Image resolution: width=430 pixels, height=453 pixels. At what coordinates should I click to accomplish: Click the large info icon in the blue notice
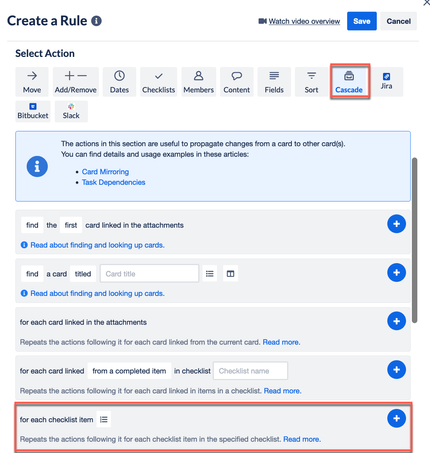37,166
